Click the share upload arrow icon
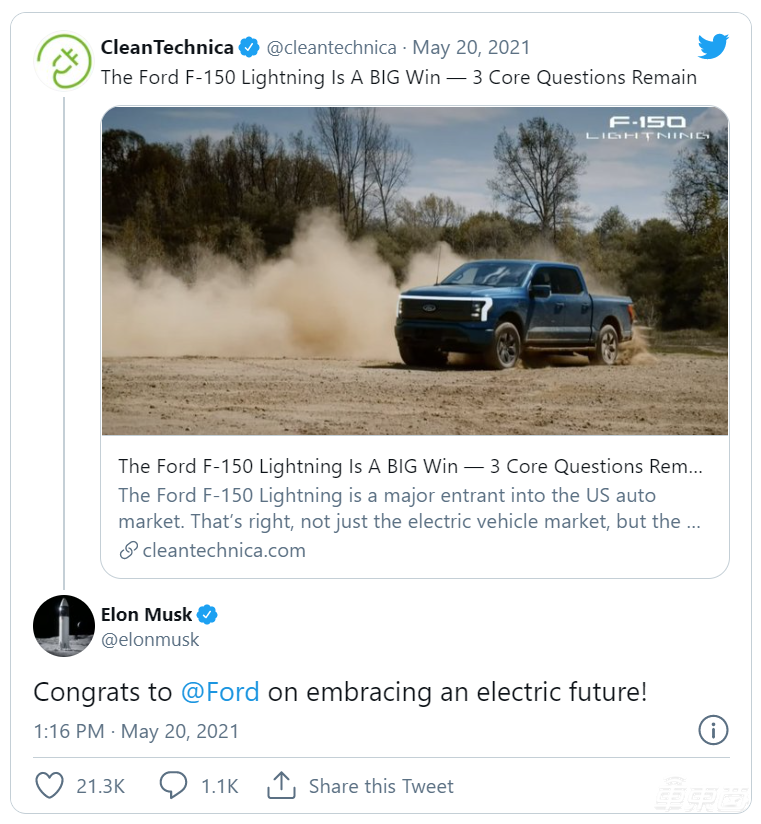 [x=281, y=786]
